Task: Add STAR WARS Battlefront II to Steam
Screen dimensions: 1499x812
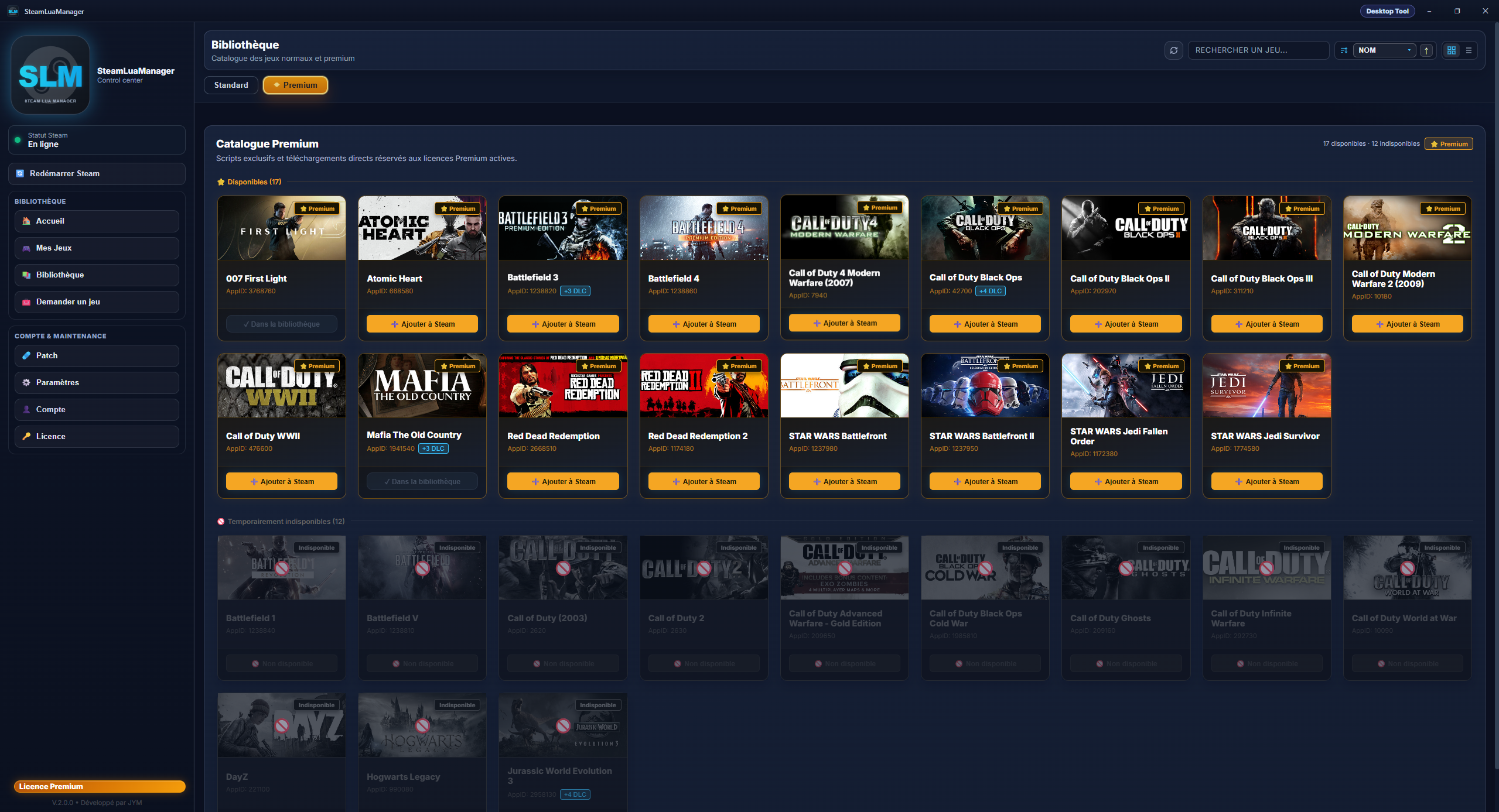Action: [x=985, y=482]
